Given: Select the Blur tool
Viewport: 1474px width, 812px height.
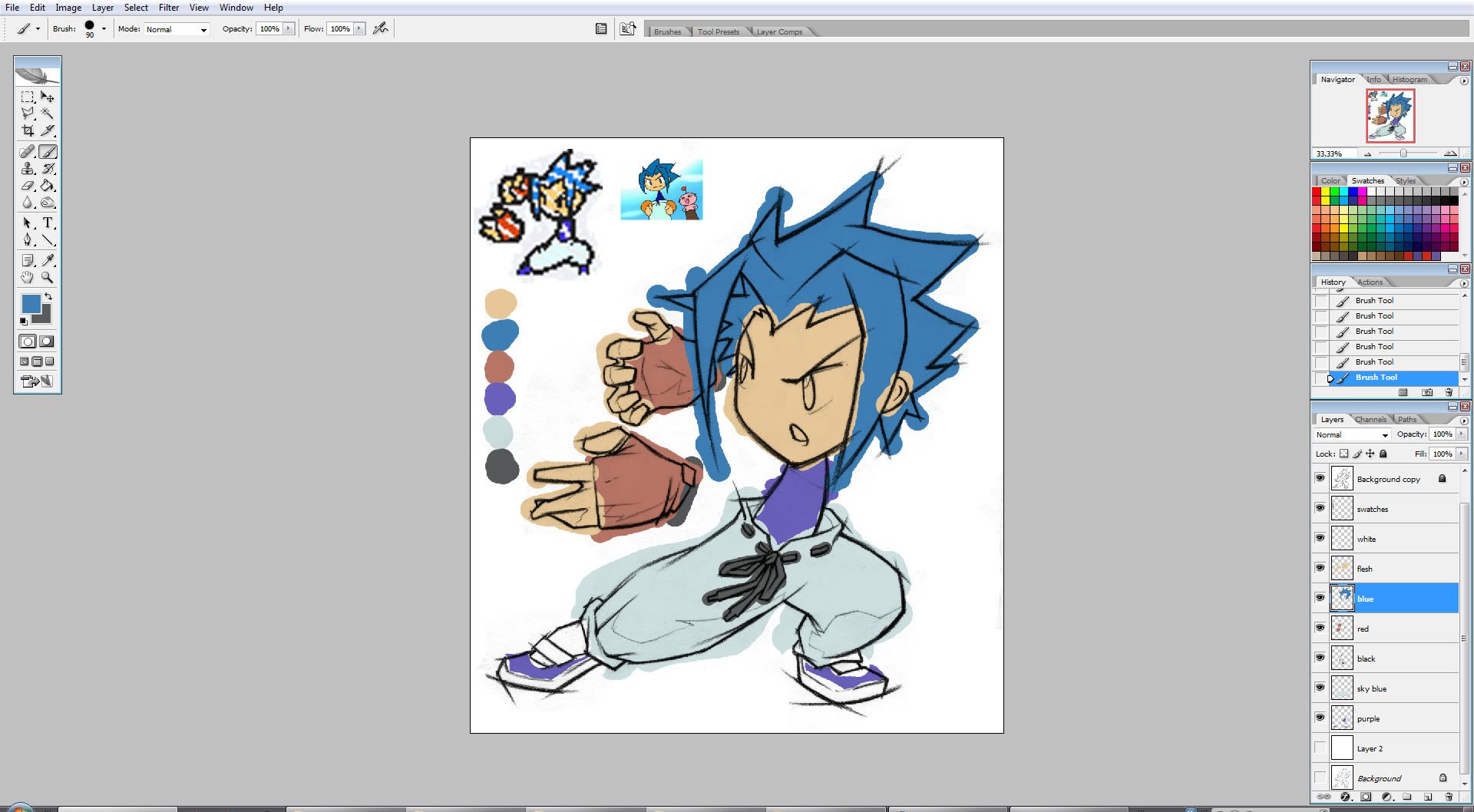Looking at the screenshot, I should tap(28, 203).
